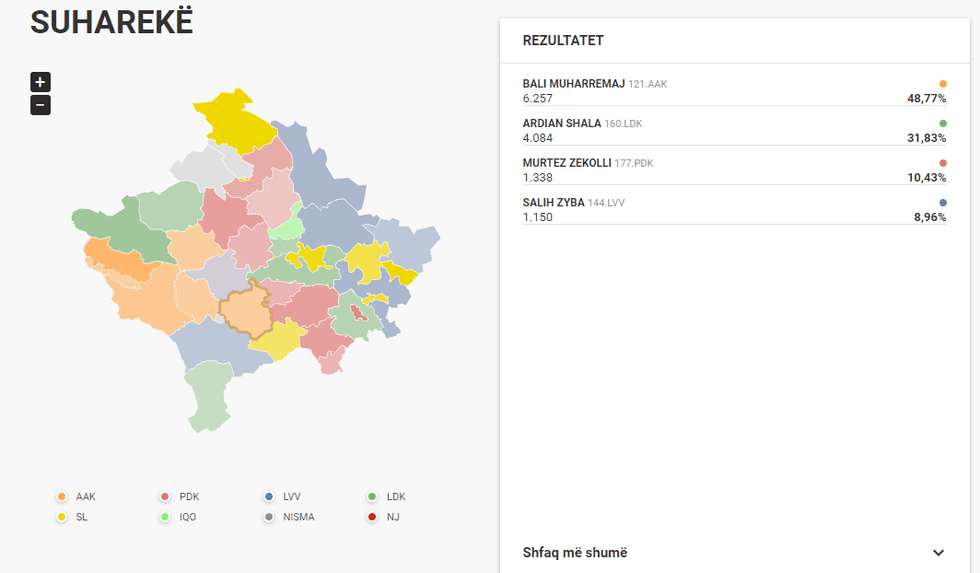The height and width of the screenshot is (573, 980).
Task: Click the NISMA legend dot
Action: [269, 517]
